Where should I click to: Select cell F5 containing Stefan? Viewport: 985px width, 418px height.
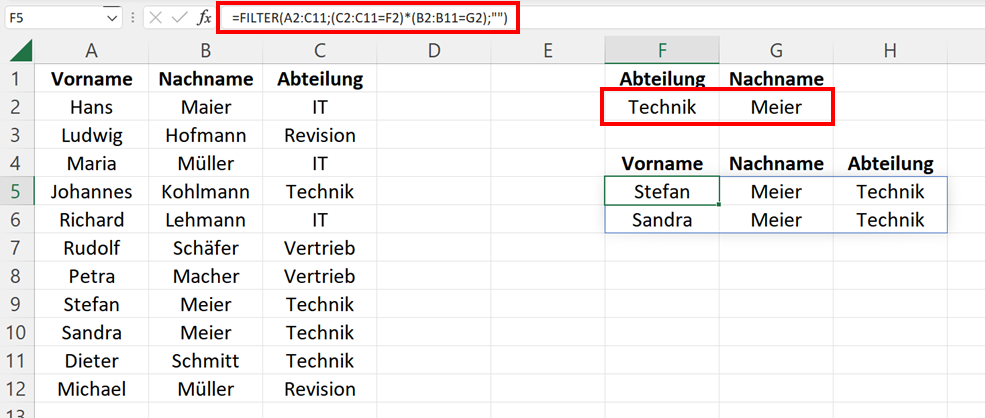coord(662,192)
